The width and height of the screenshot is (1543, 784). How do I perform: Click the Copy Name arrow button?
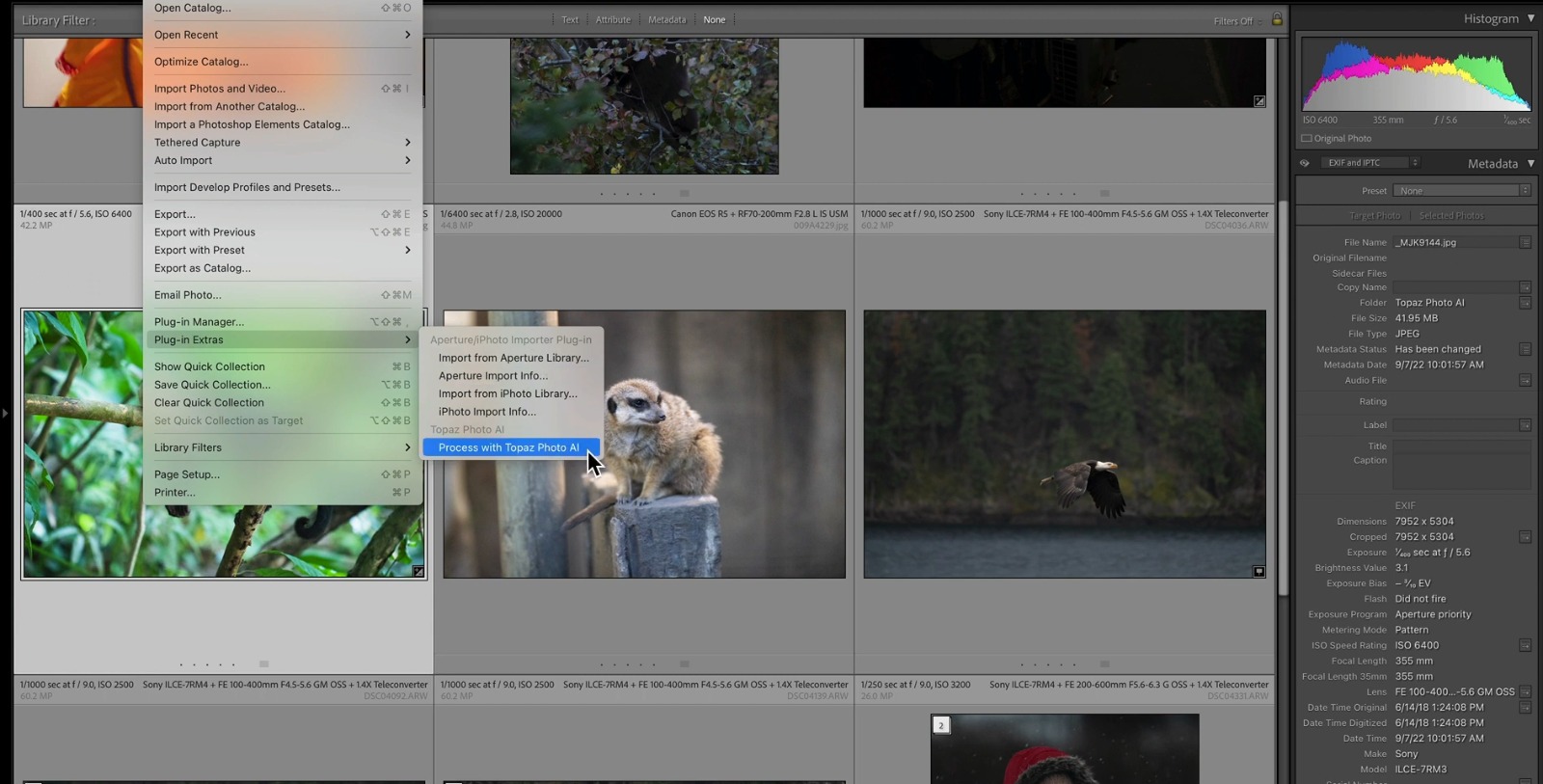tap(1525, 287)
